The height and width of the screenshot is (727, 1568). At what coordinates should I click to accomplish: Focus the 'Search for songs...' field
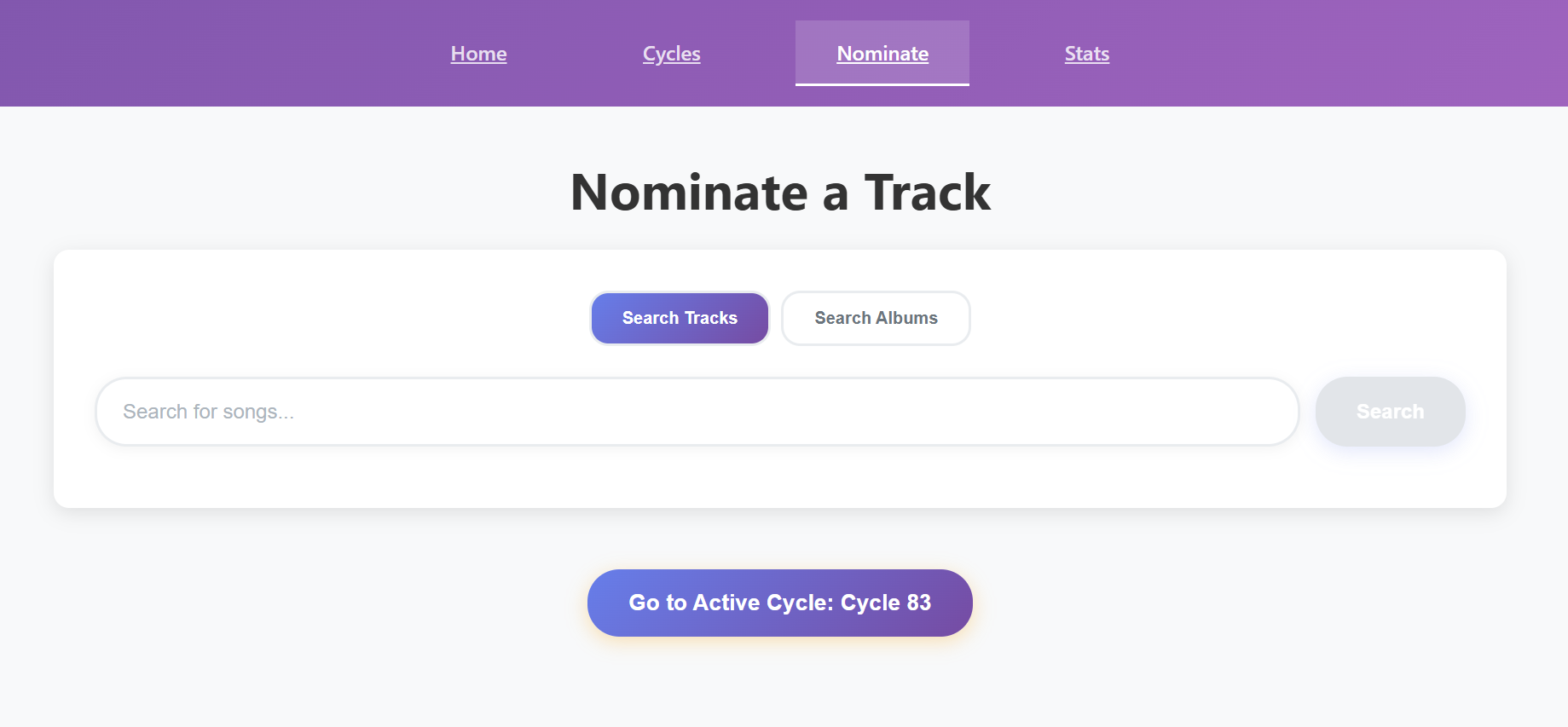696,412
